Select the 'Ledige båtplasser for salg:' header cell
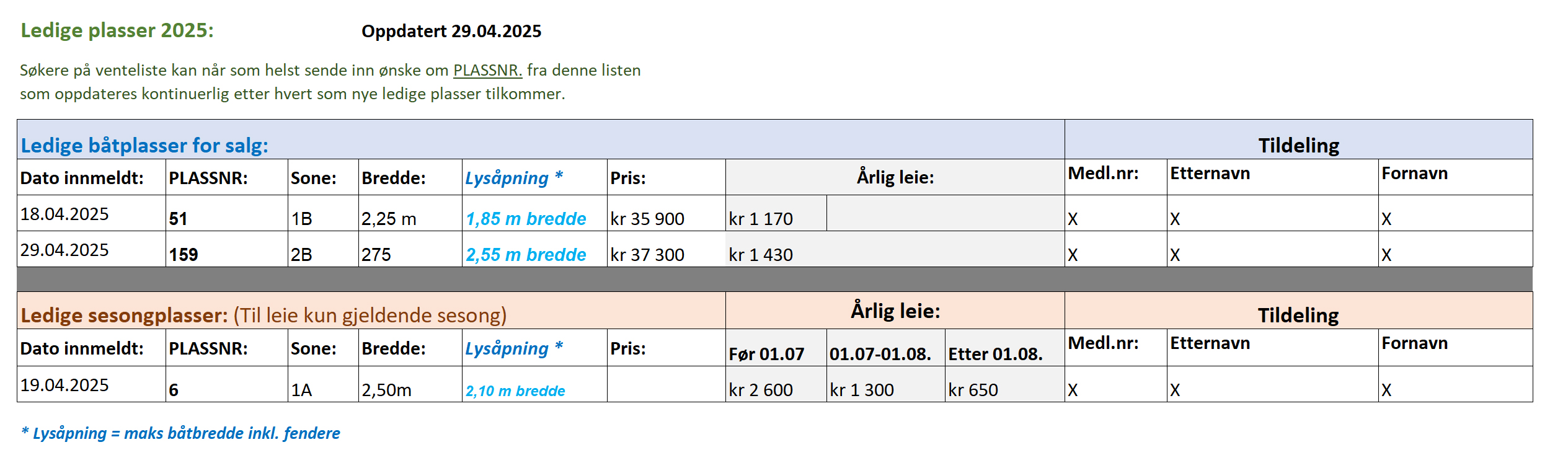 [x=541, y=139]
